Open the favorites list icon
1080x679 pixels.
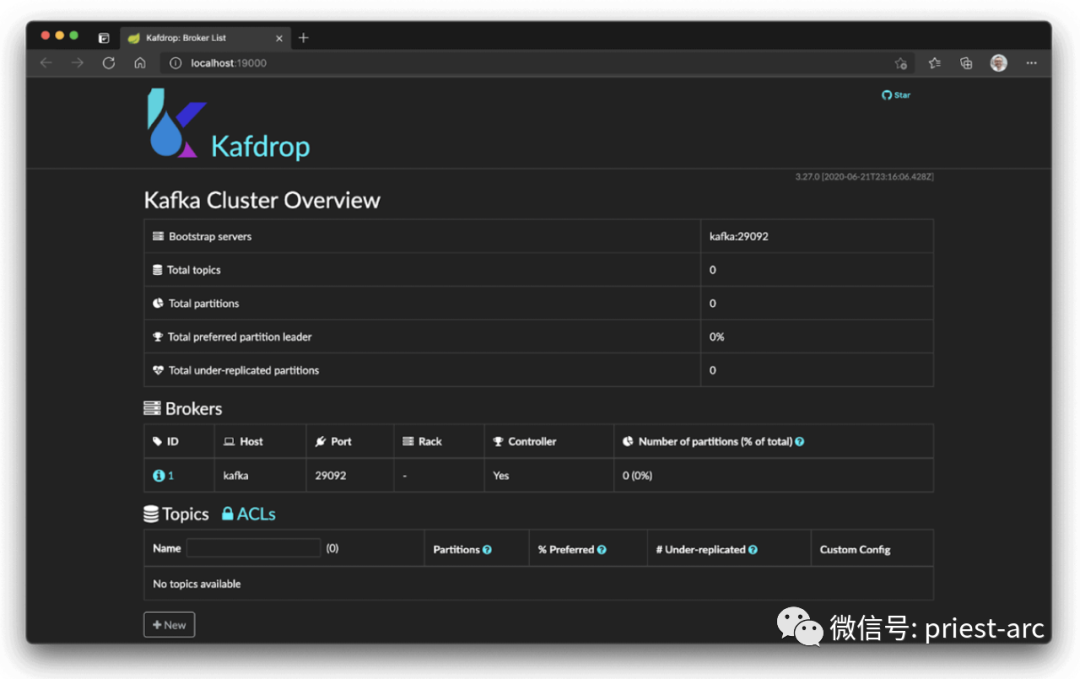[x=934, y=63]
